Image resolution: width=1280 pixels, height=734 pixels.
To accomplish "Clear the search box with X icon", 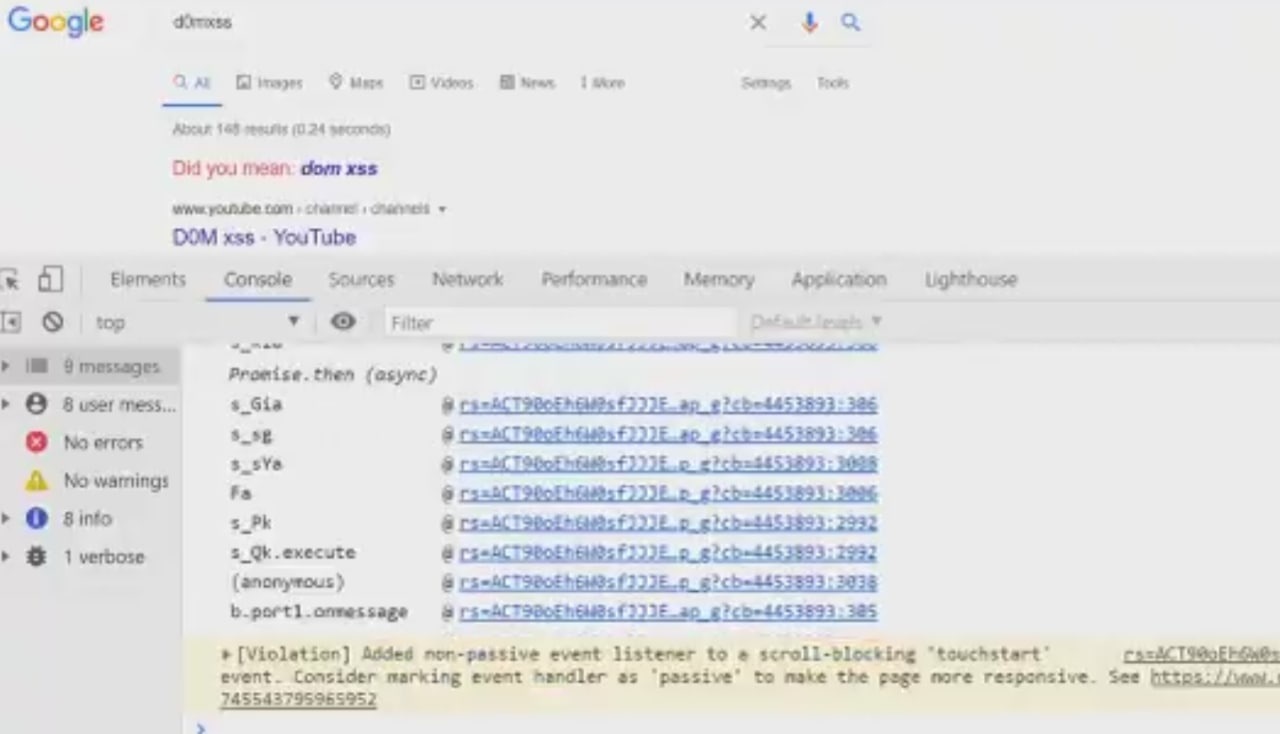I will coord(758,22).
